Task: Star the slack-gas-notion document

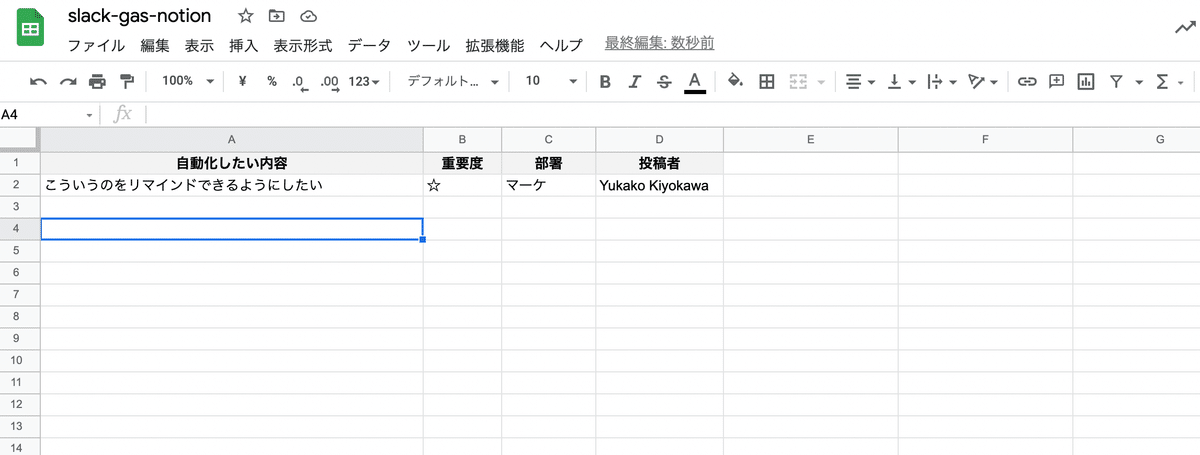Action: [245, 16]
